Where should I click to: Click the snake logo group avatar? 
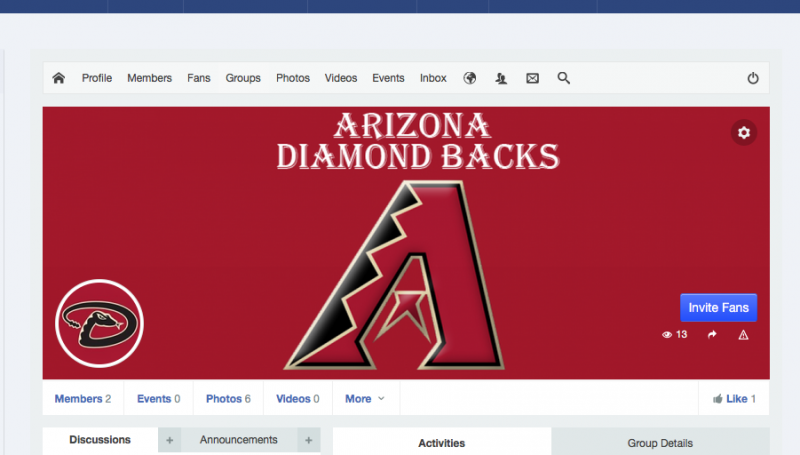99,323
